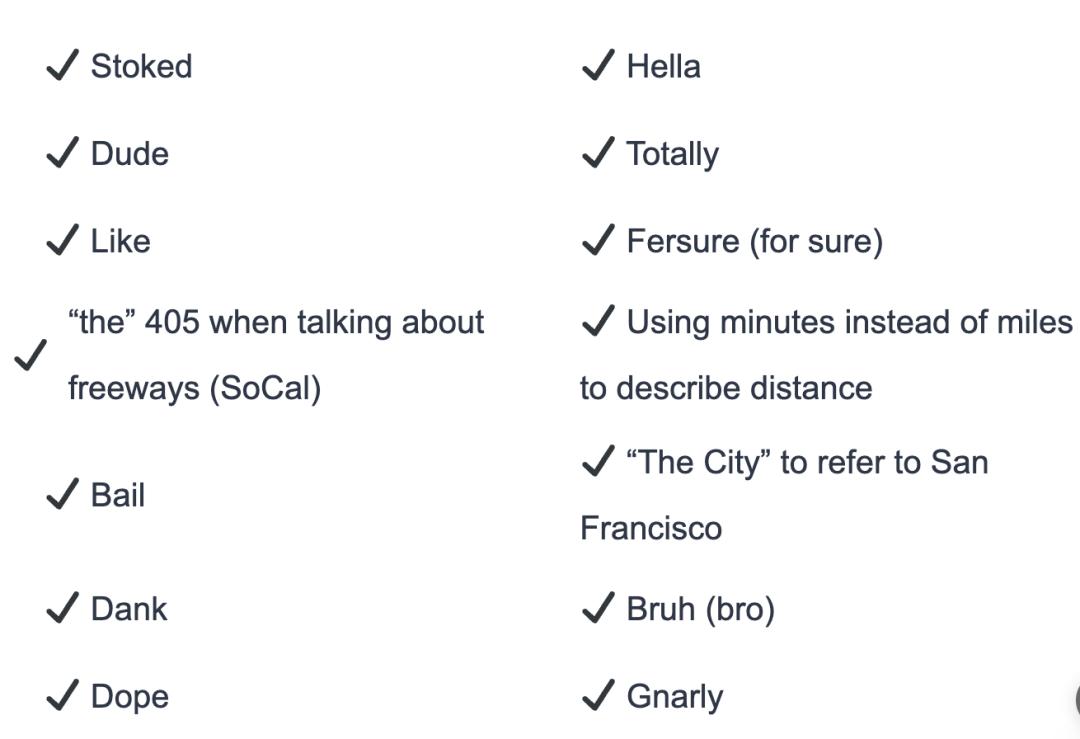This screenshot has height=739, width=1080.
Task: Click the text "freeways (SoCal)"
Action: [194, 388]
